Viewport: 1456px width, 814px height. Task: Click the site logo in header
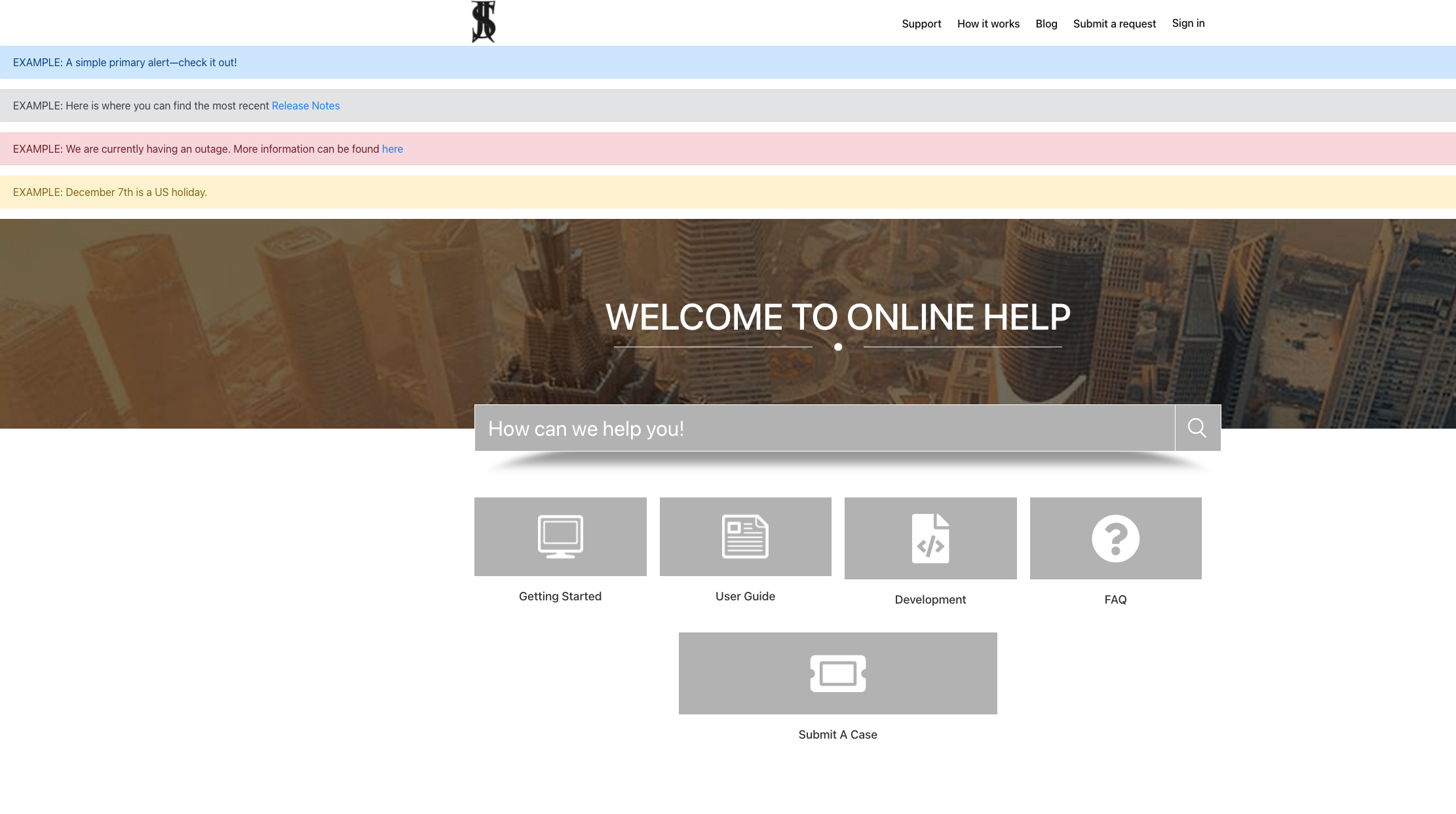484,22
